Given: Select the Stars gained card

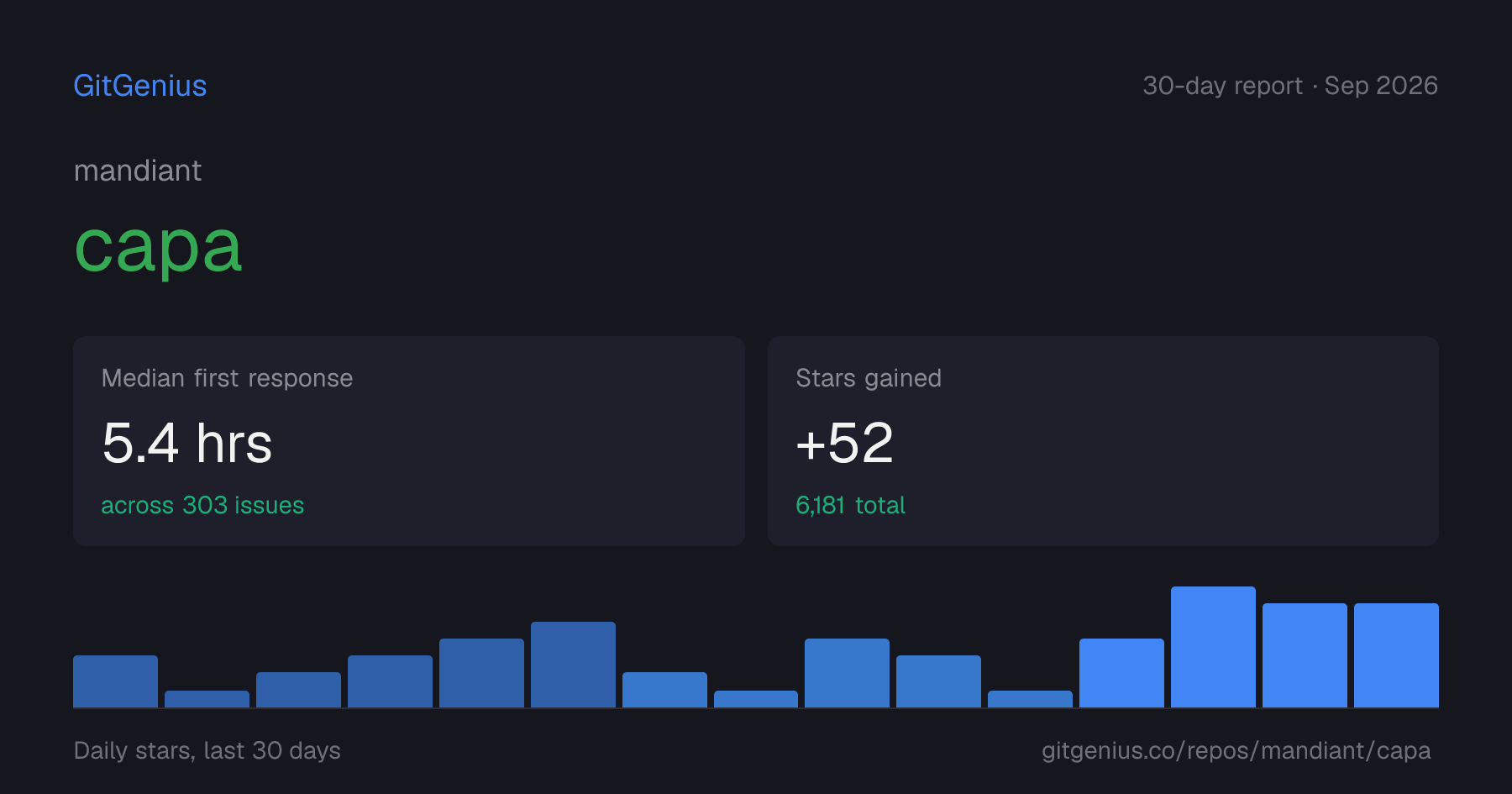Looking at the screenshot, I should point(1103,441).
